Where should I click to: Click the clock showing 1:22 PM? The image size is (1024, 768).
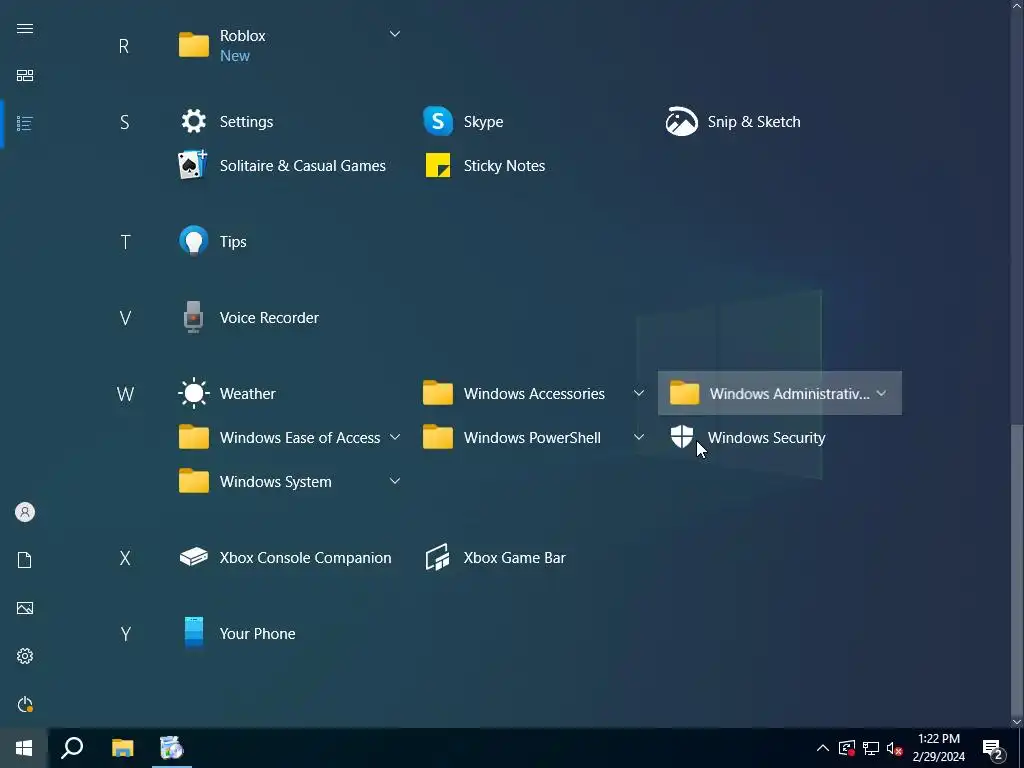tap(938, 739)
